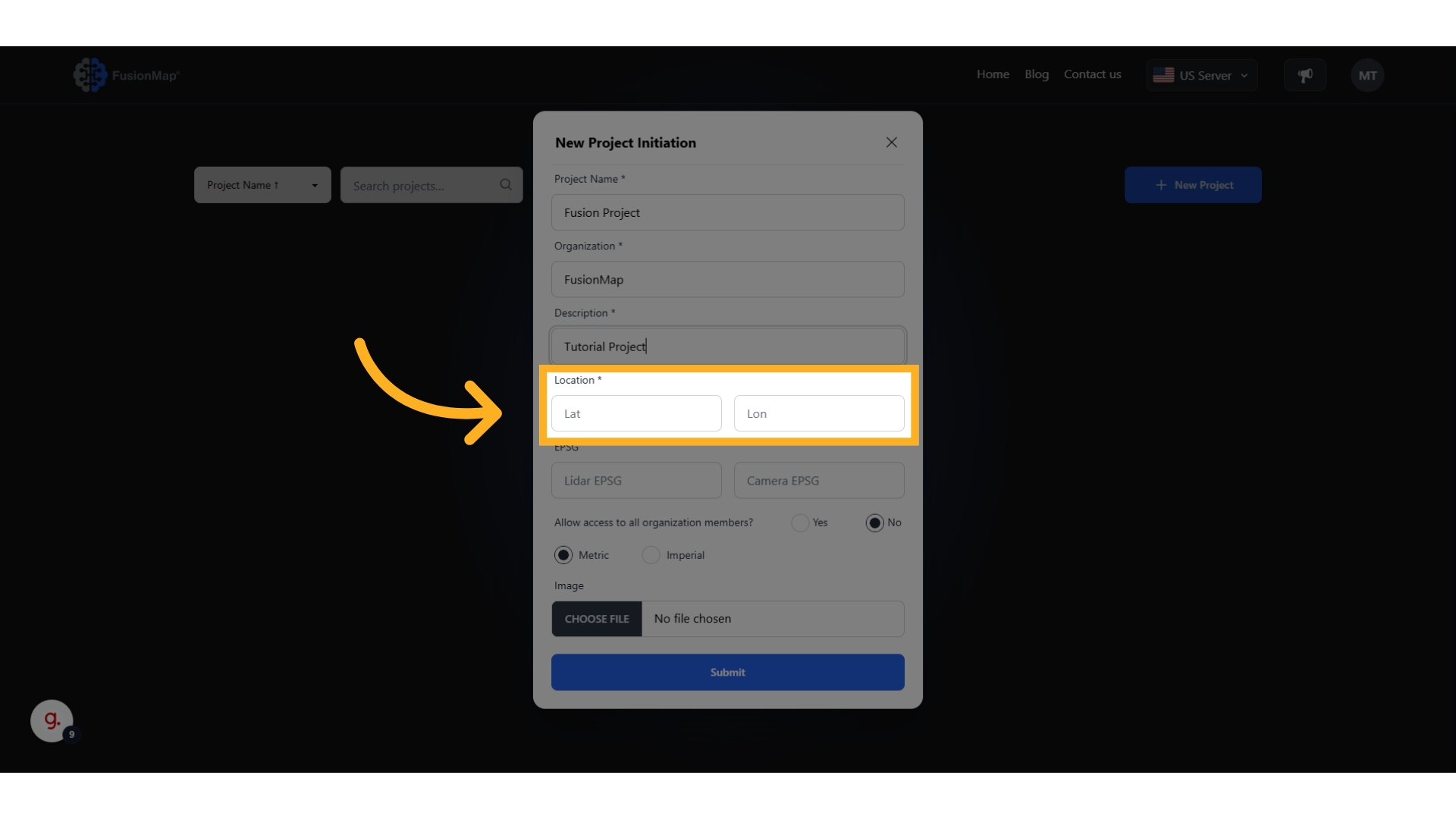Open the MT user avatar menu

click(1367, 75)
